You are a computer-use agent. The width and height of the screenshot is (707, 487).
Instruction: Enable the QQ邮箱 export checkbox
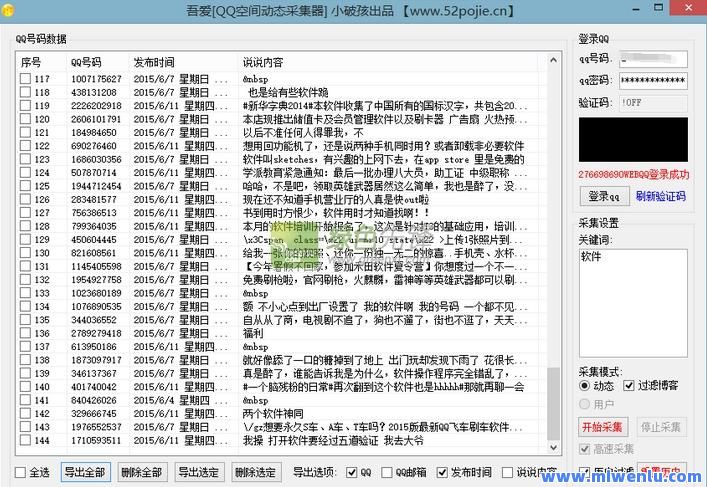pyautogui.click(x=386, y=472)
